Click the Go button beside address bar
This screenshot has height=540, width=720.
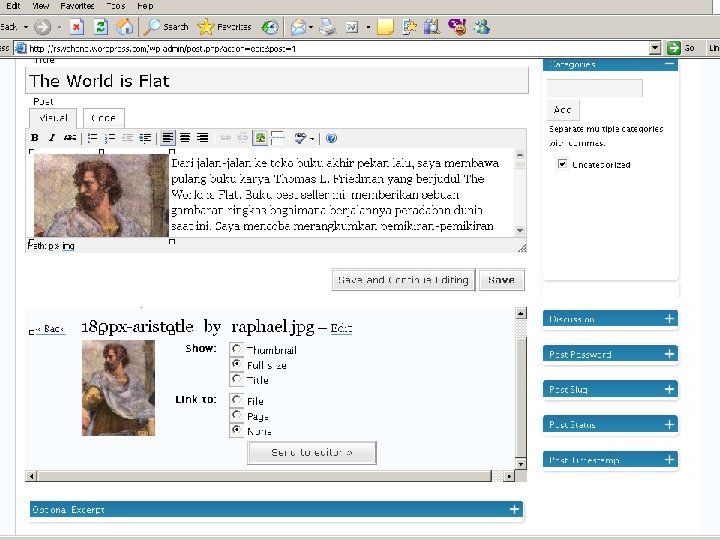pyautogui.click(x=681, y=48)
